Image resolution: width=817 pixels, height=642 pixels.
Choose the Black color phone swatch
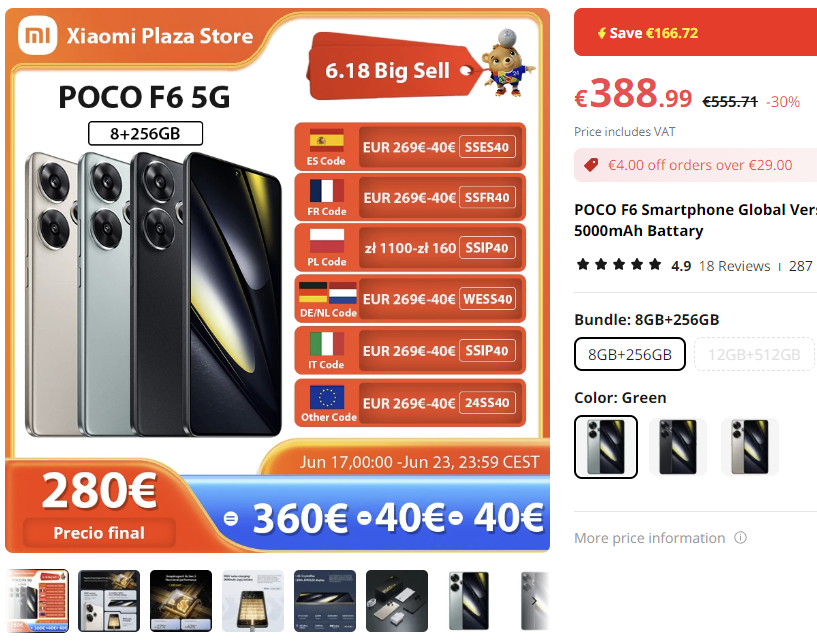677,447
